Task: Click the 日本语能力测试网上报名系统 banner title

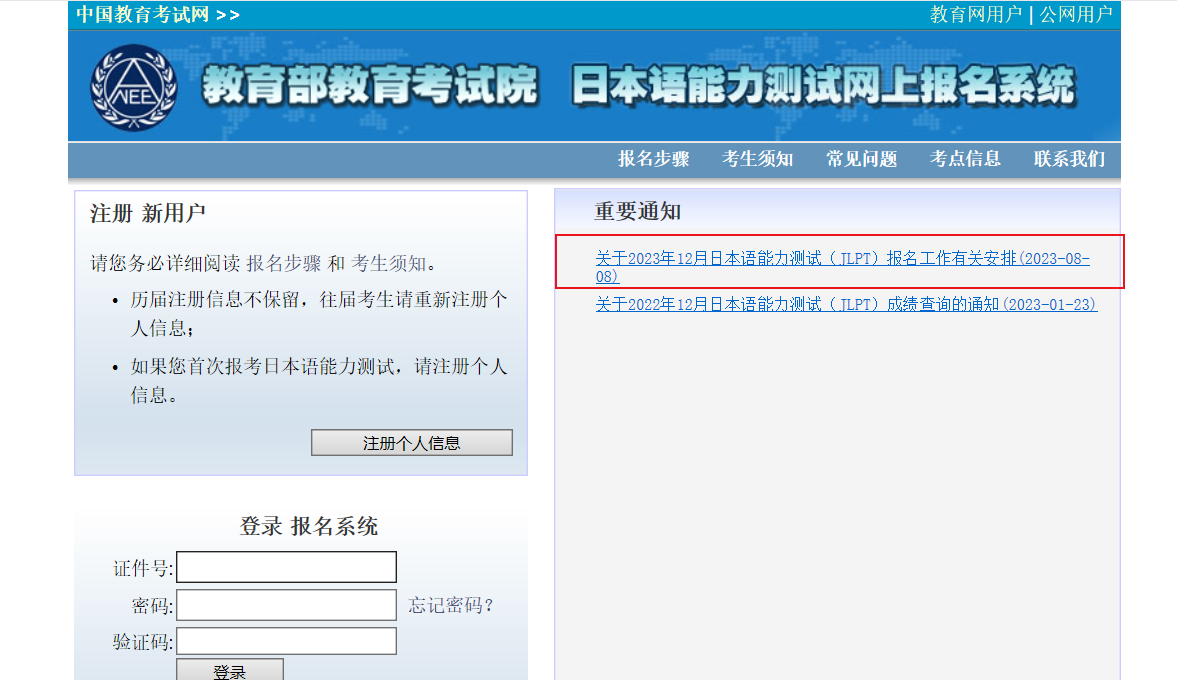Action: (822, 87)
